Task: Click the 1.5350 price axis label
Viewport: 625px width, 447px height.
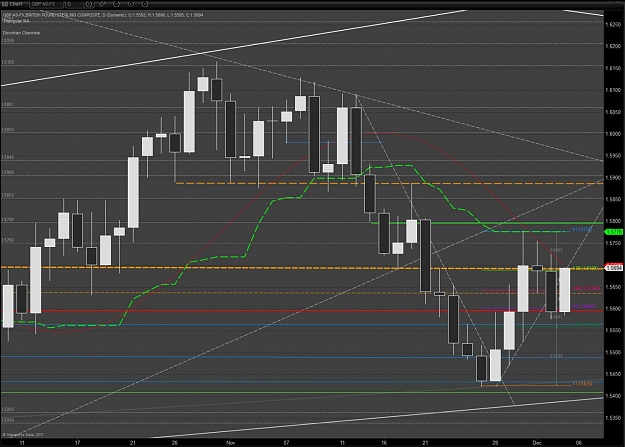Action: pos(613,418)
